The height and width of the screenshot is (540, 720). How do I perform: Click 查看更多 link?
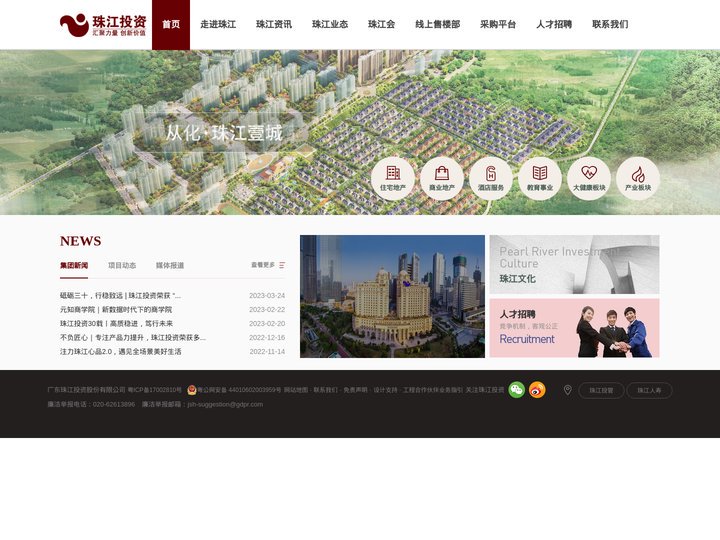263,265
